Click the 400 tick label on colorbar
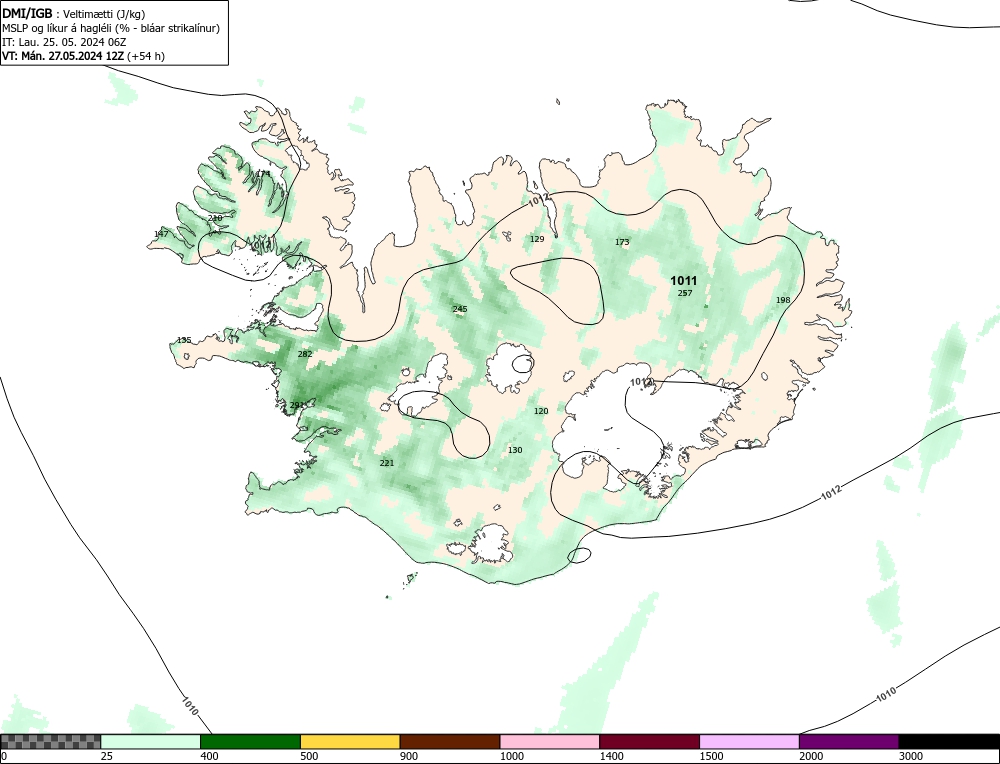Screen dimensions: 1000x764 point(209,756)
